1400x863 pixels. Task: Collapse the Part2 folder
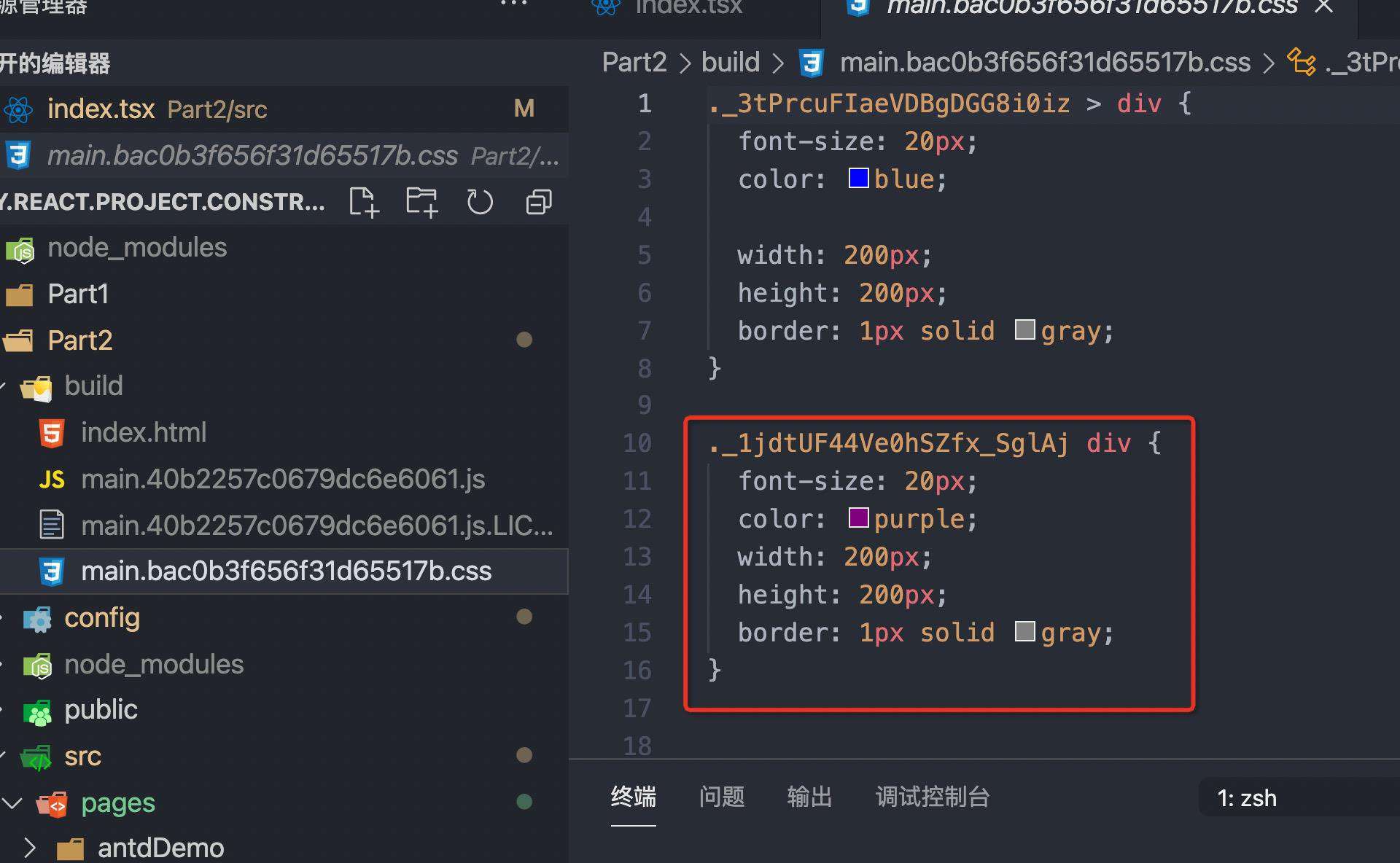click(x=284, y=340)
